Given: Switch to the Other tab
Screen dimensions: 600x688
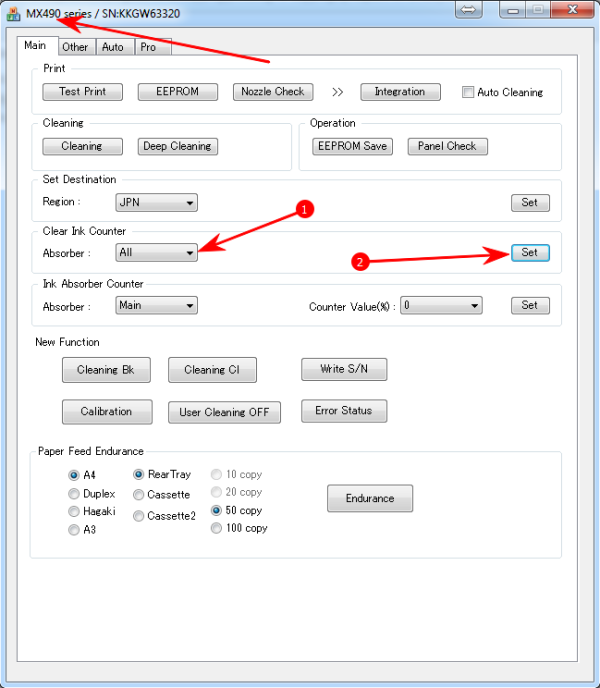Looking at the screenshot, I should tap(75, 47).
